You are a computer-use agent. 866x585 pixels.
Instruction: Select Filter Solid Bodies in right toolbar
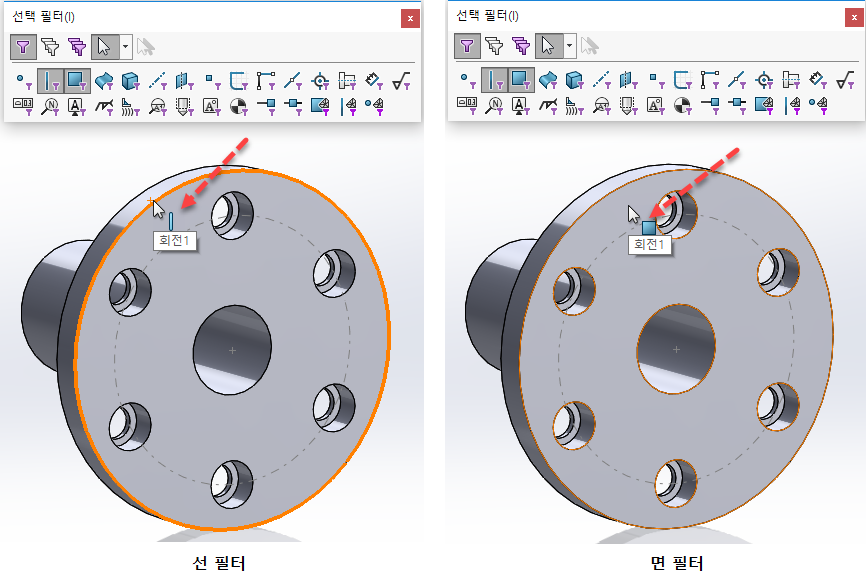[x=574, y=80]
